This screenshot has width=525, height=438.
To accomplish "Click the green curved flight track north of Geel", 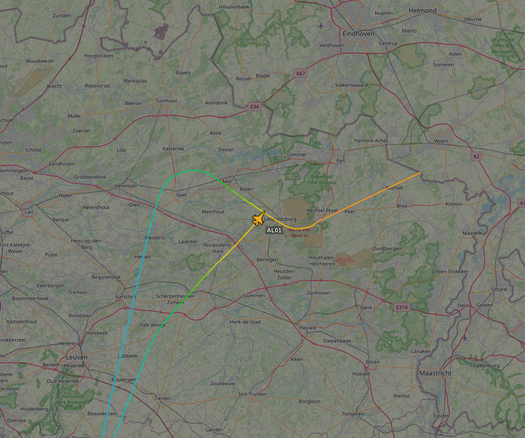I will coord(194,170).
